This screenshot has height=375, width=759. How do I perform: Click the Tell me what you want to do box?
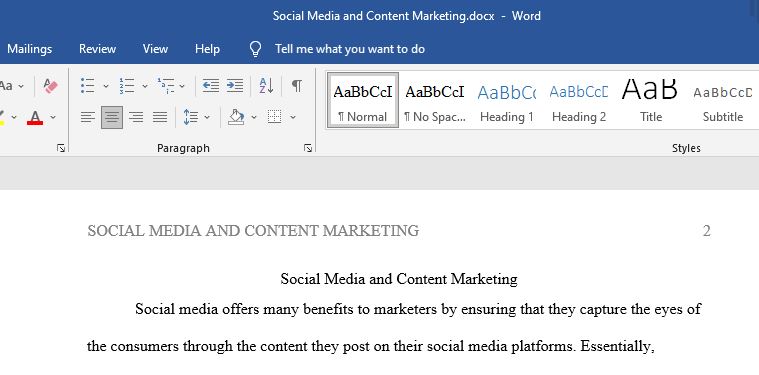pos(350,49)
